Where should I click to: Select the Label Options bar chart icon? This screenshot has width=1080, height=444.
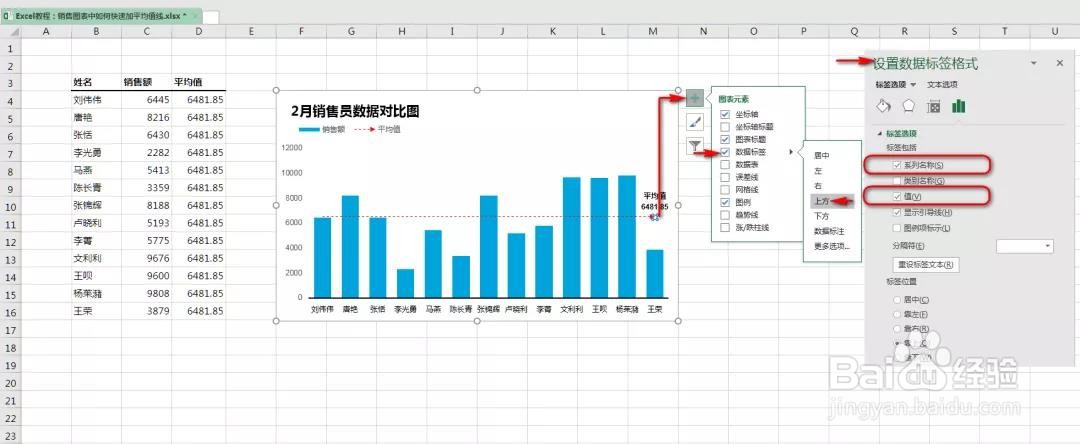click(x=959, y=106)
